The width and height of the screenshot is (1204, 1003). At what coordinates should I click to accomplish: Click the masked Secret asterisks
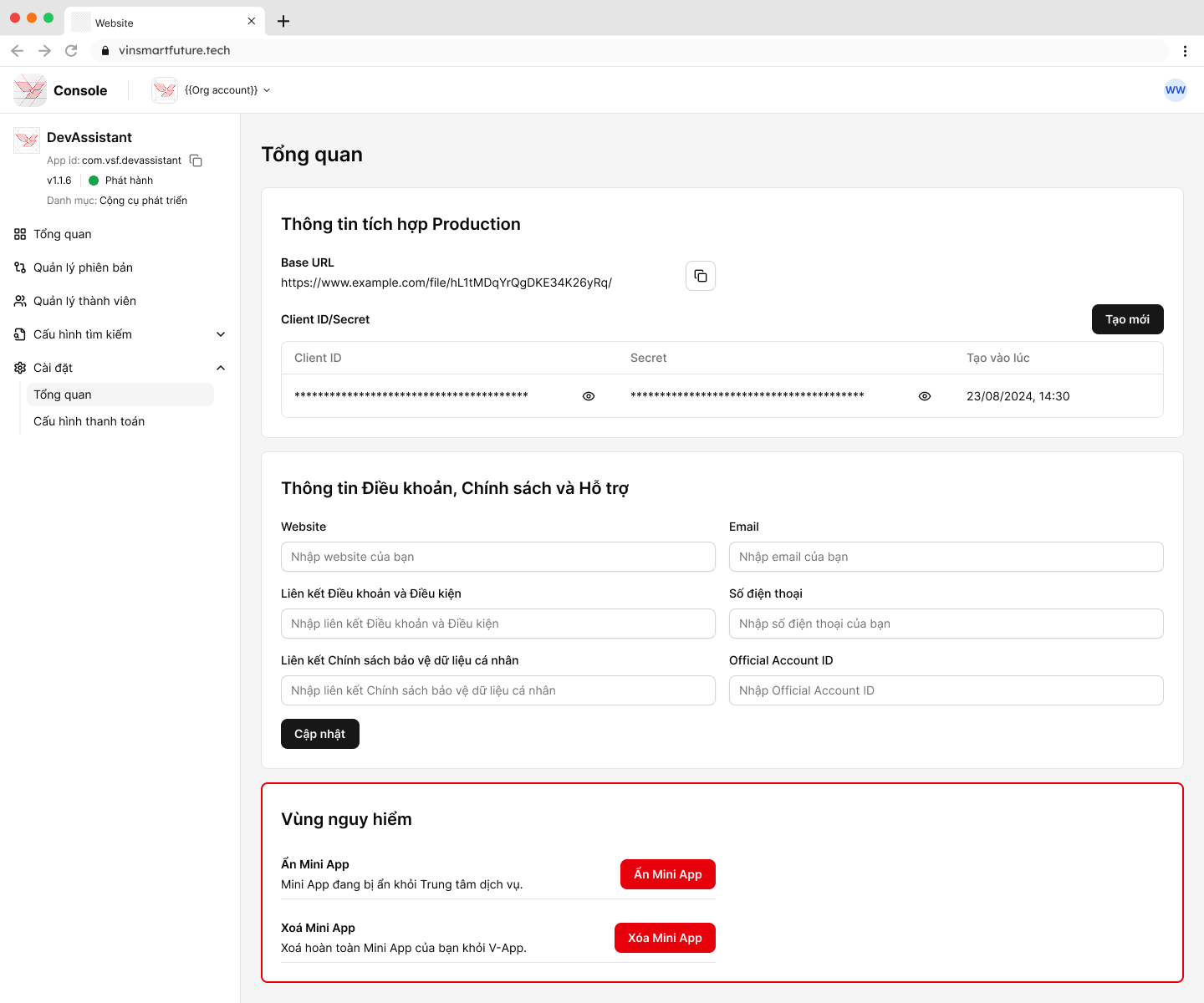pos(747,395)
